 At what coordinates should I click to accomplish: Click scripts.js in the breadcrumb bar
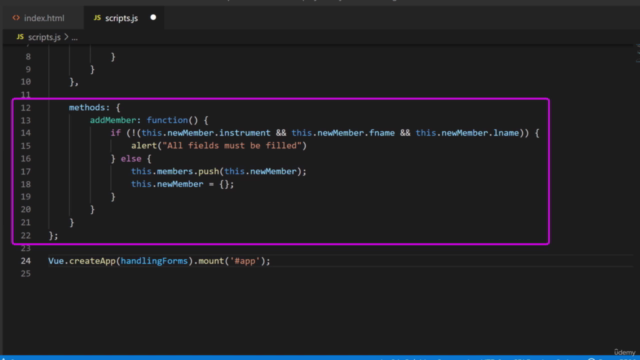click(x=44, y=37)
